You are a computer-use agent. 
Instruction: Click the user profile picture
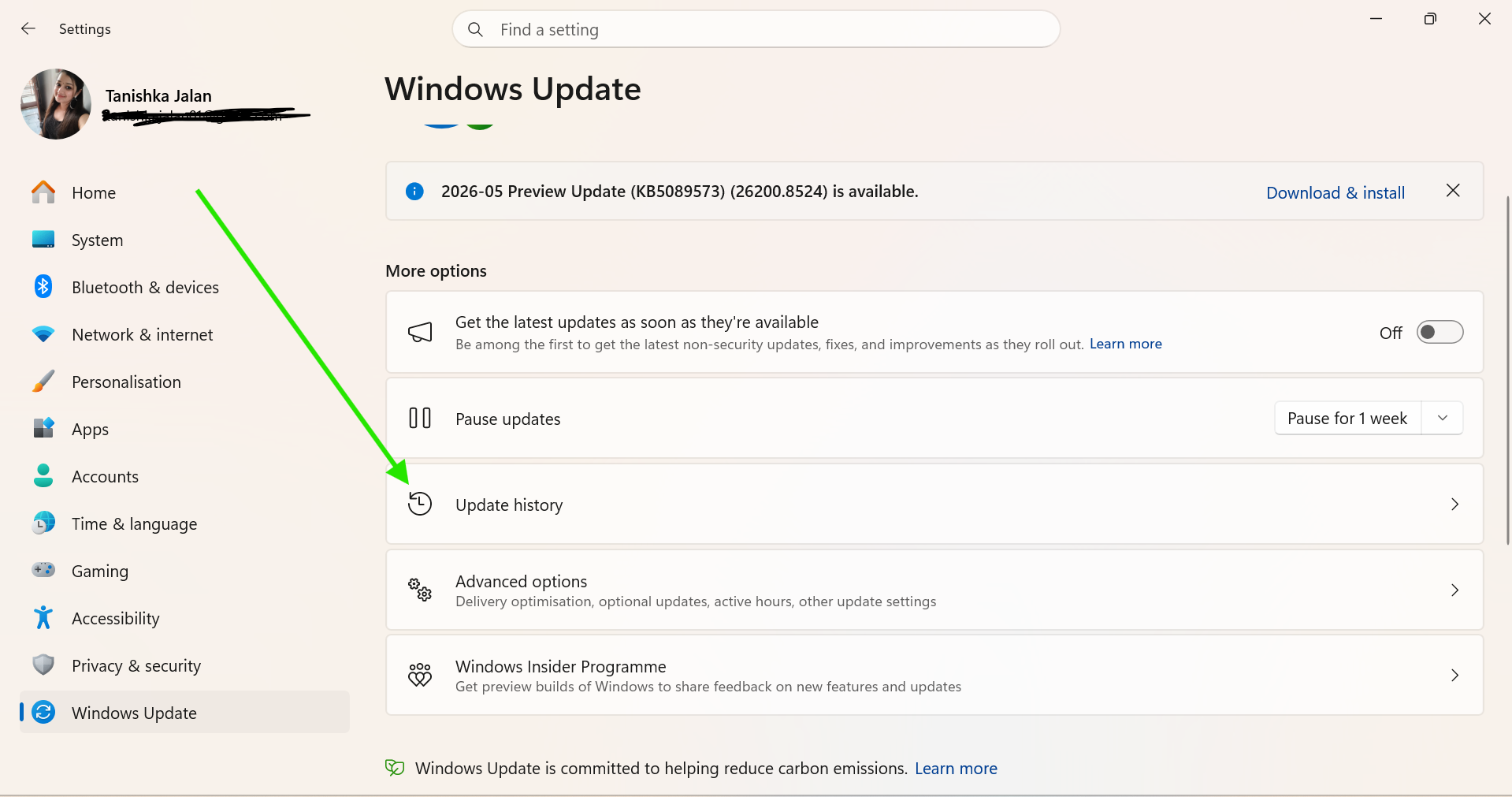tap(56, 104)
